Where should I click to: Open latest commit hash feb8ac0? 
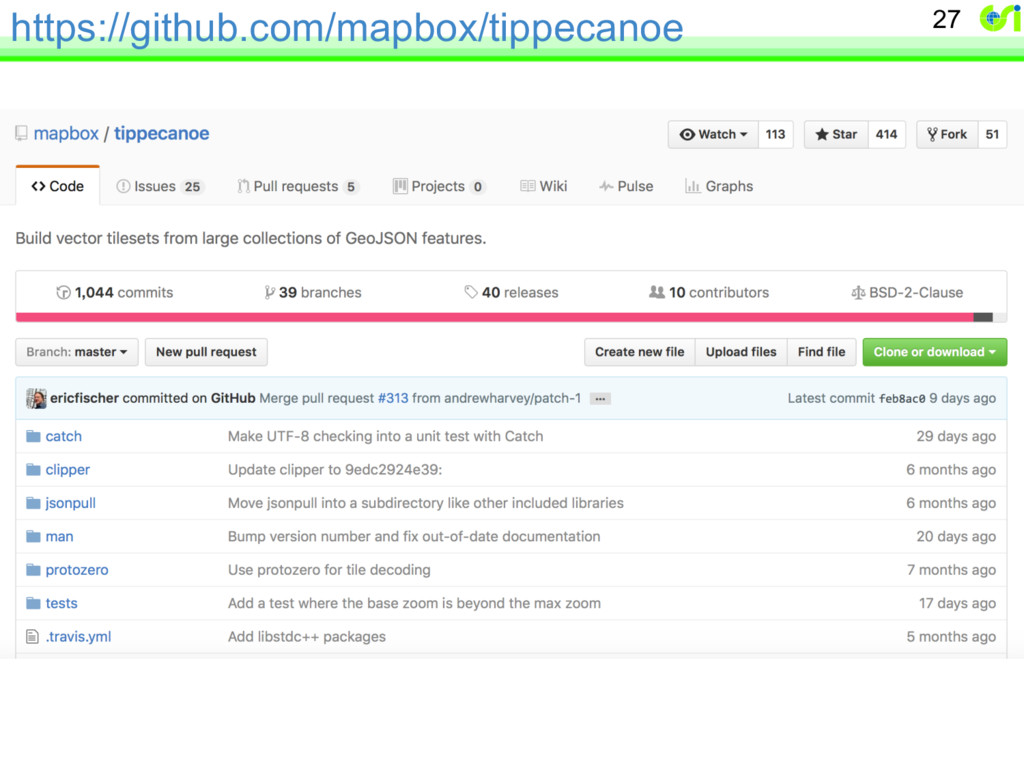coord(902,399)
